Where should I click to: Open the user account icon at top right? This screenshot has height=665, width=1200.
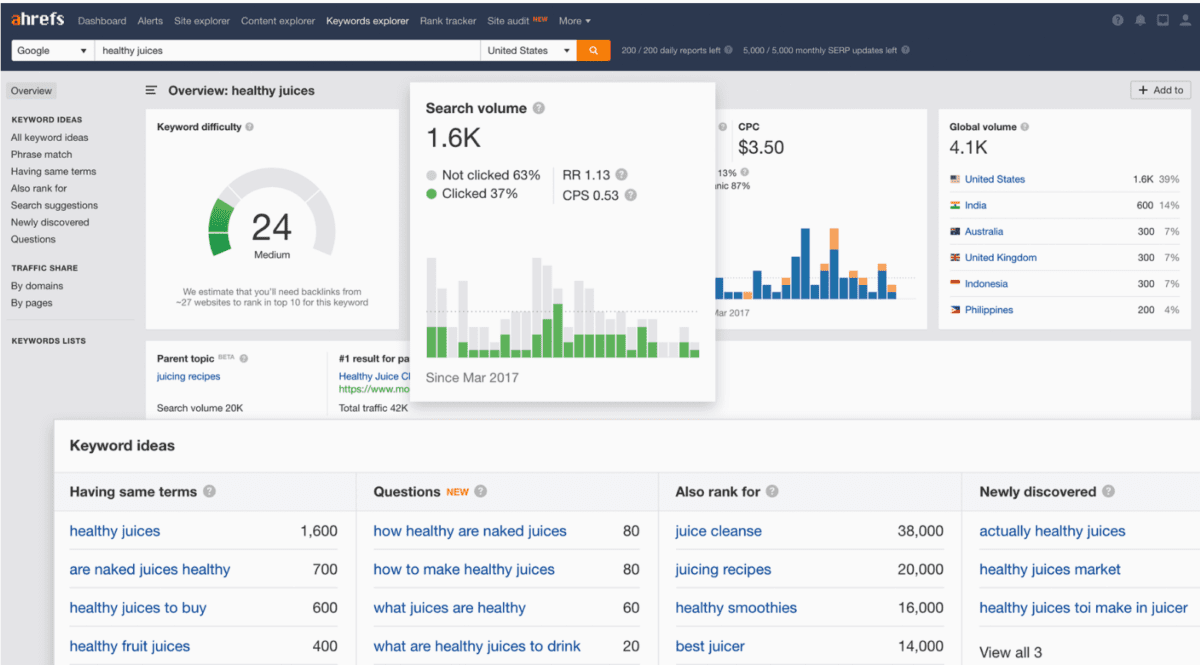1185,19
